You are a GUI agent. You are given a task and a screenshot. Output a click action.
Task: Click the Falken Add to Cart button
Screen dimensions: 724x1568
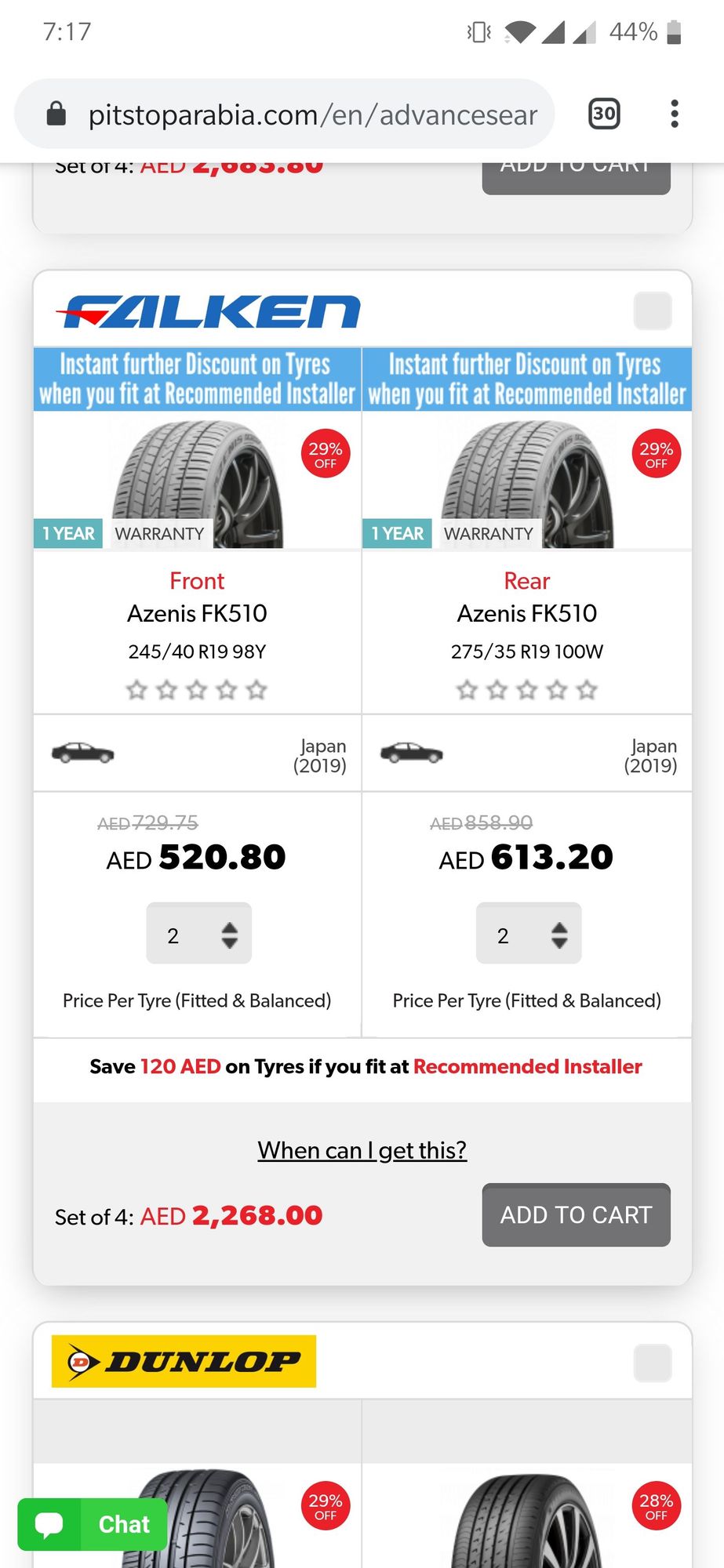(x=576, y=1215)
